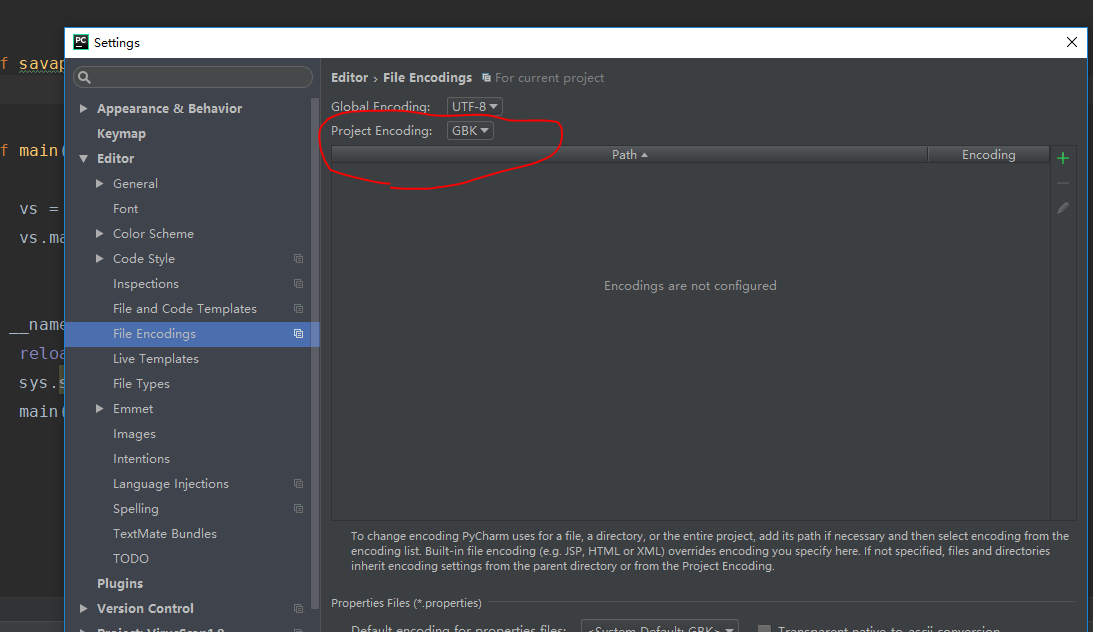Click the 'For current project' indicator icon

pyautogui.click(x=487, y=77)
